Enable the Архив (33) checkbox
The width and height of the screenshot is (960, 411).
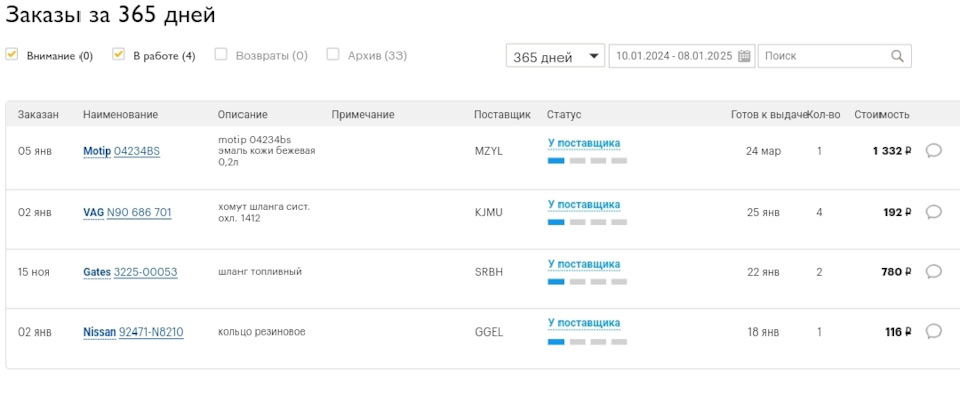coord(333,55)
